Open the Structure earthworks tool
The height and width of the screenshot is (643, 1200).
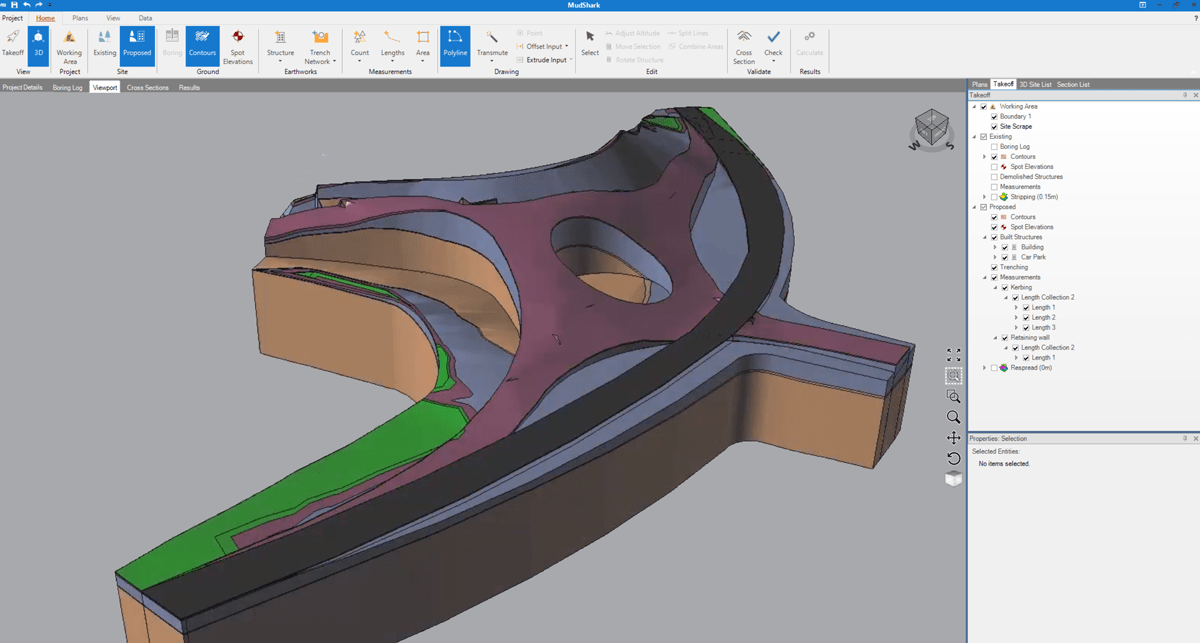click(281, 45)
